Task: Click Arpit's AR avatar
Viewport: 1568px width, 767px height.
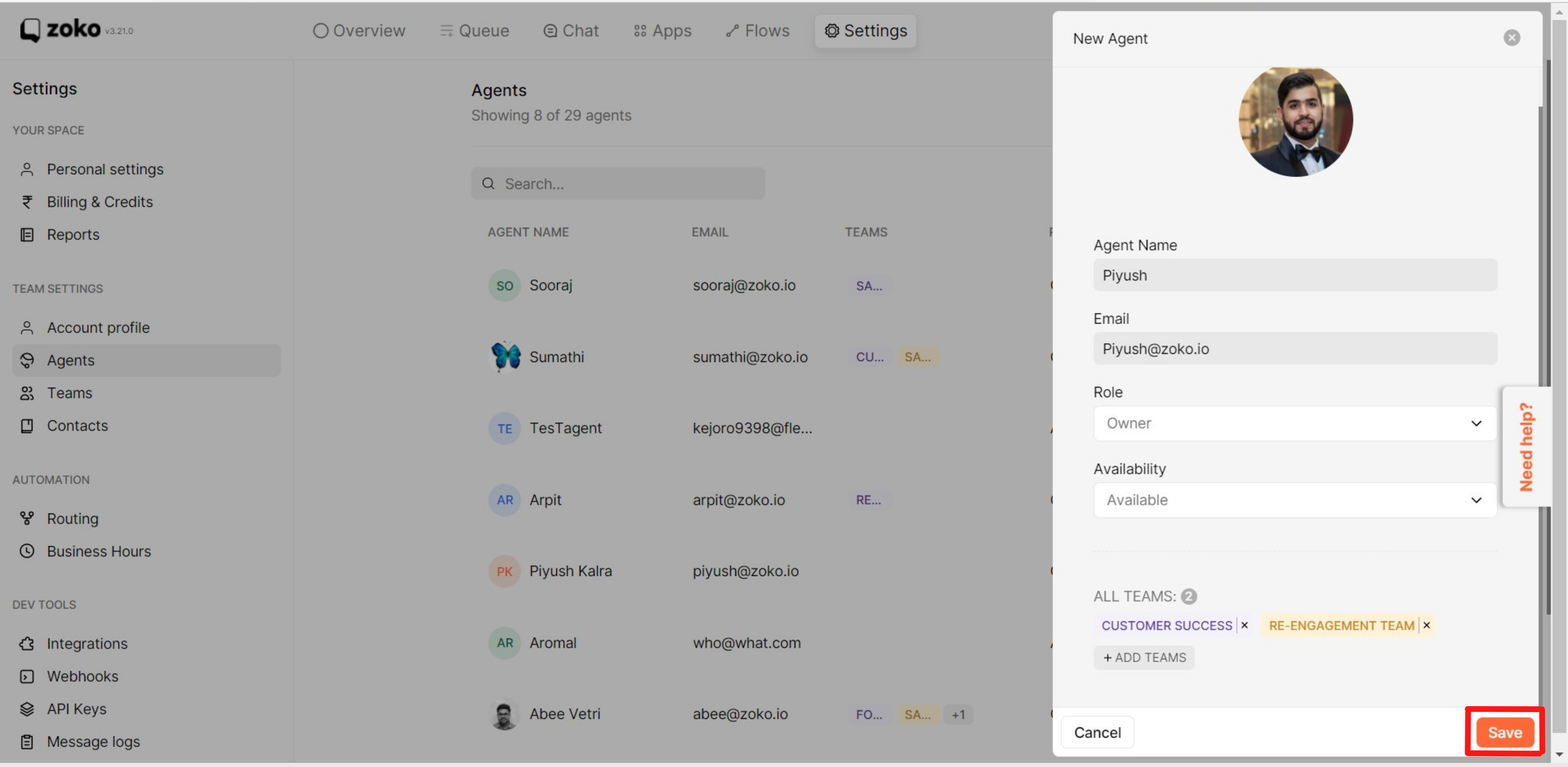Action: point(504,500)
